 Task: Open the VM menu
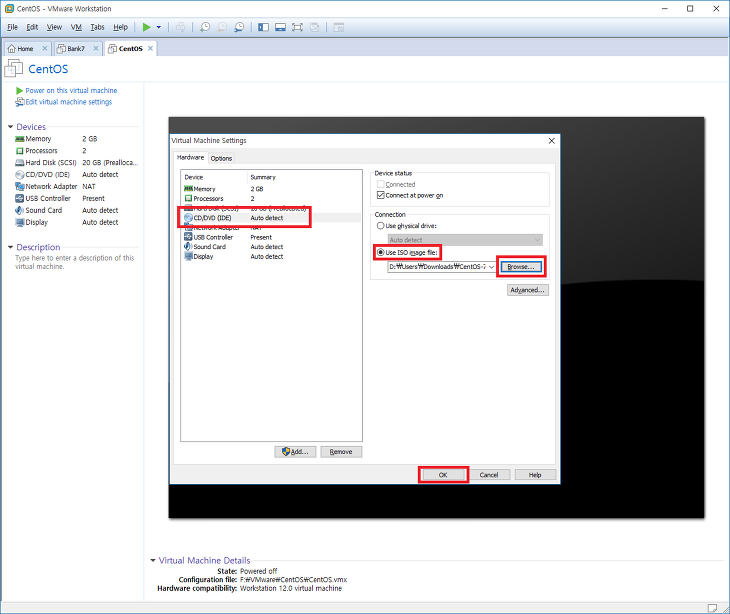[76, 27]
